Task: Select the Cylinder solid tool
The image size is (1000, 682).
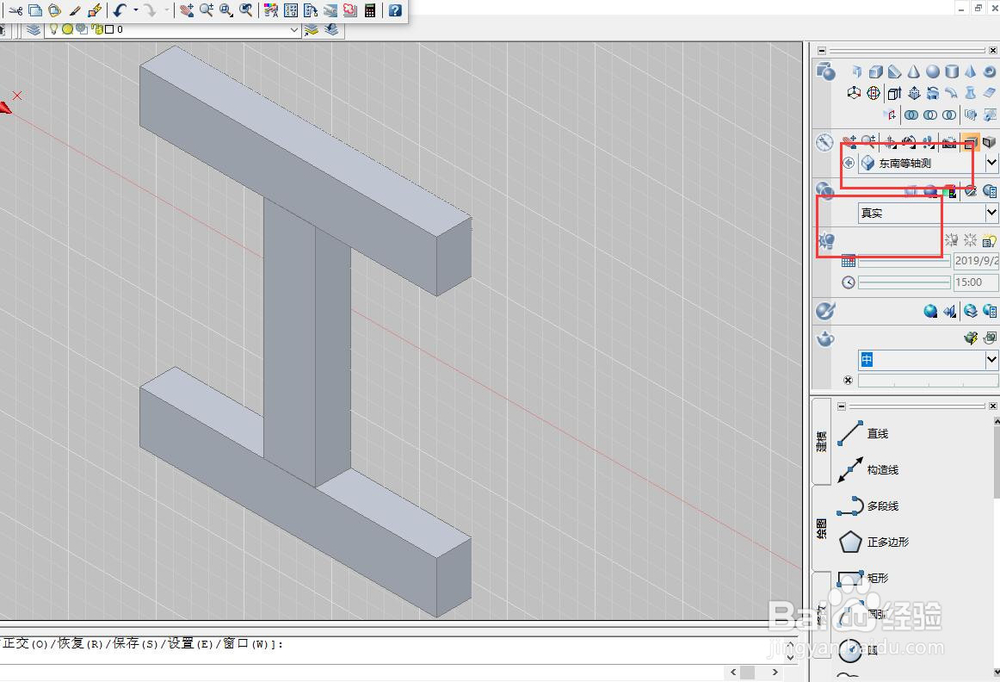Action: [952, 71]
